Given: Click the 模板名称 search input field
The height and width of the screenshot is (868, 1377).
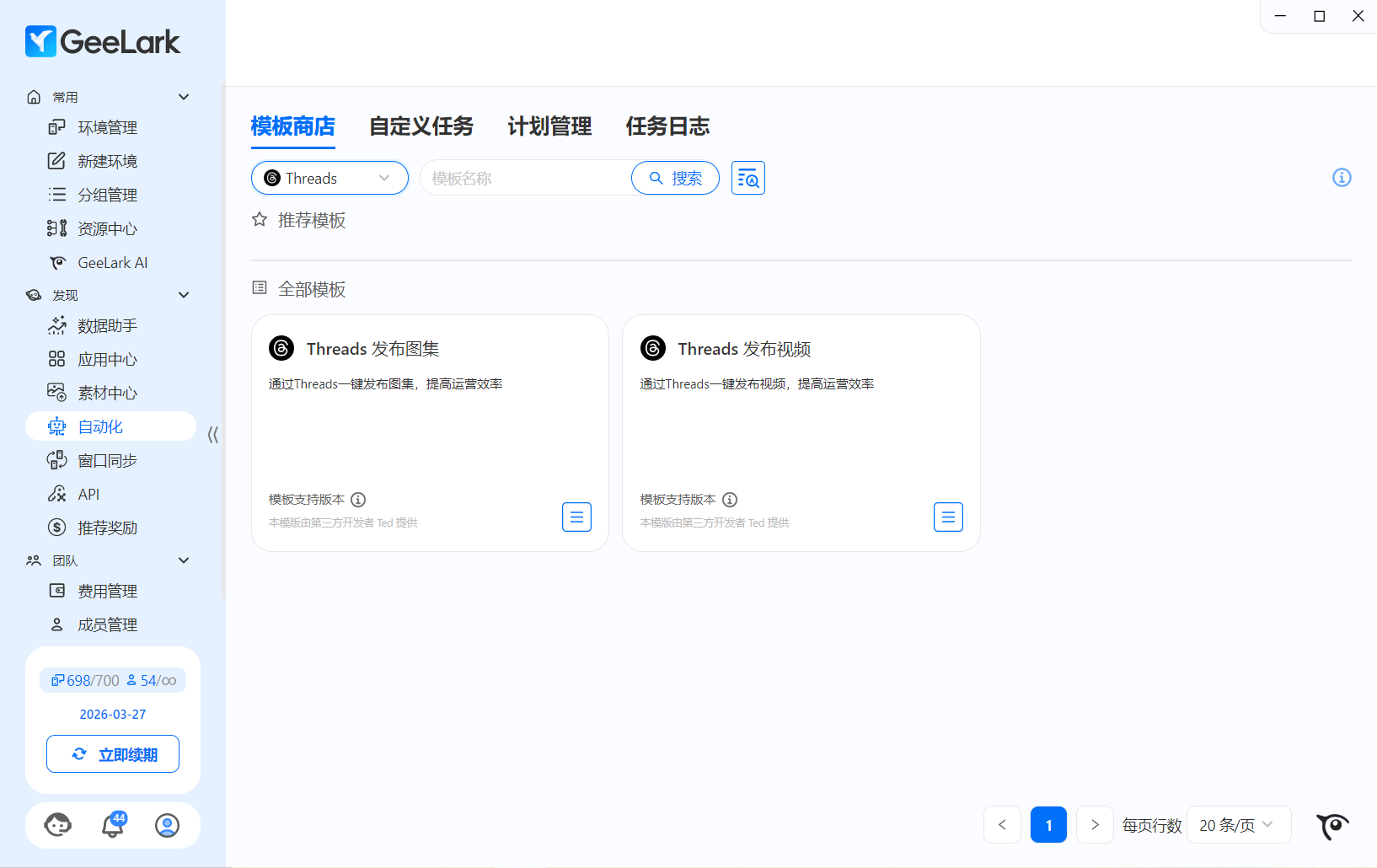Looking at the screenshot, I should pyautogui.click(x=526, y=178).
